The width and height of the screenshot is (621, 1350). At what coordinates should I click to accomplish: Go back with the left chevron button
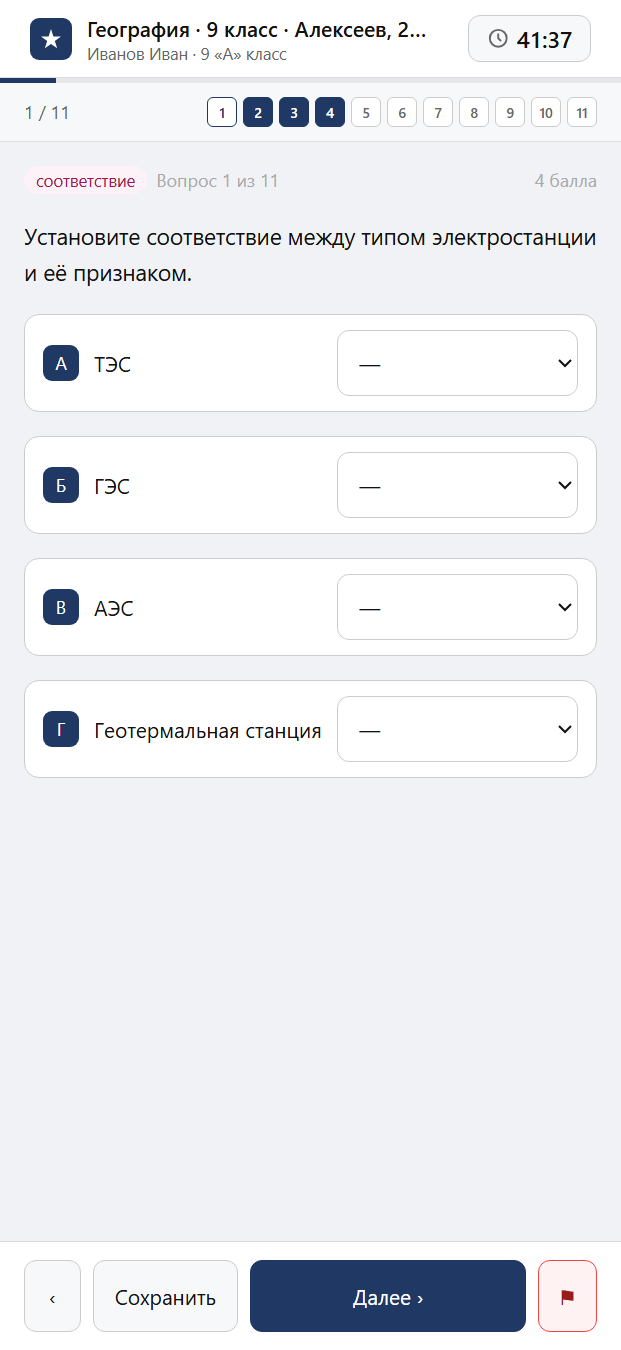[x=52, y=1296]
